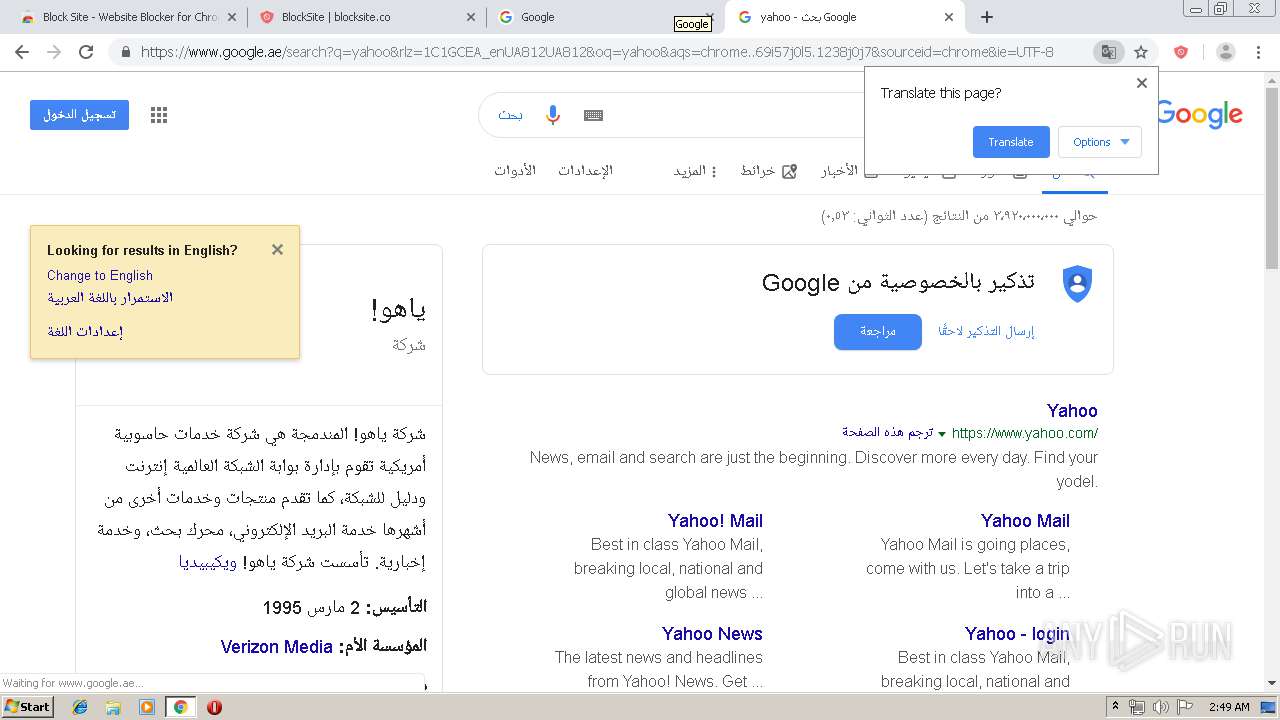Click the privacy reminder shield icon
Screen dimensions: 1280x720
[x=1077, y=284]
